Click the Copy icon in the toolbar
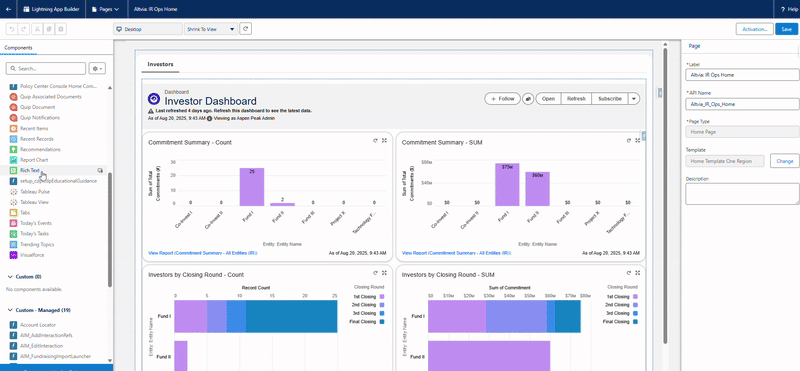The image size is (800, 371). tap(49, 29)
